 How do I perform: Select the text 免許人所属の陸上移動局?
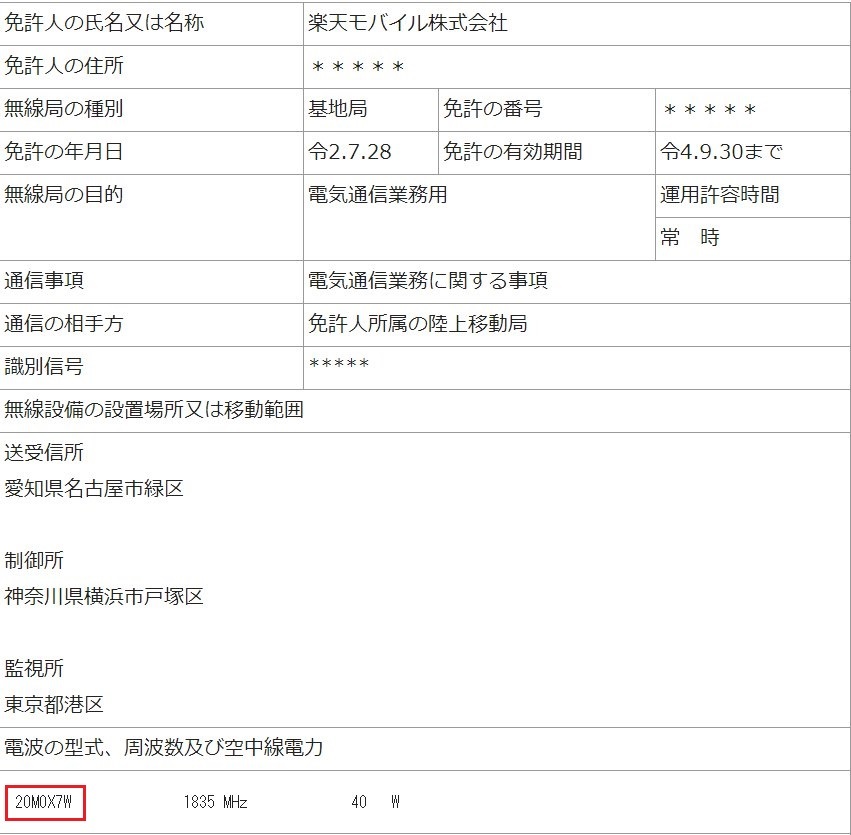point(417,323)
